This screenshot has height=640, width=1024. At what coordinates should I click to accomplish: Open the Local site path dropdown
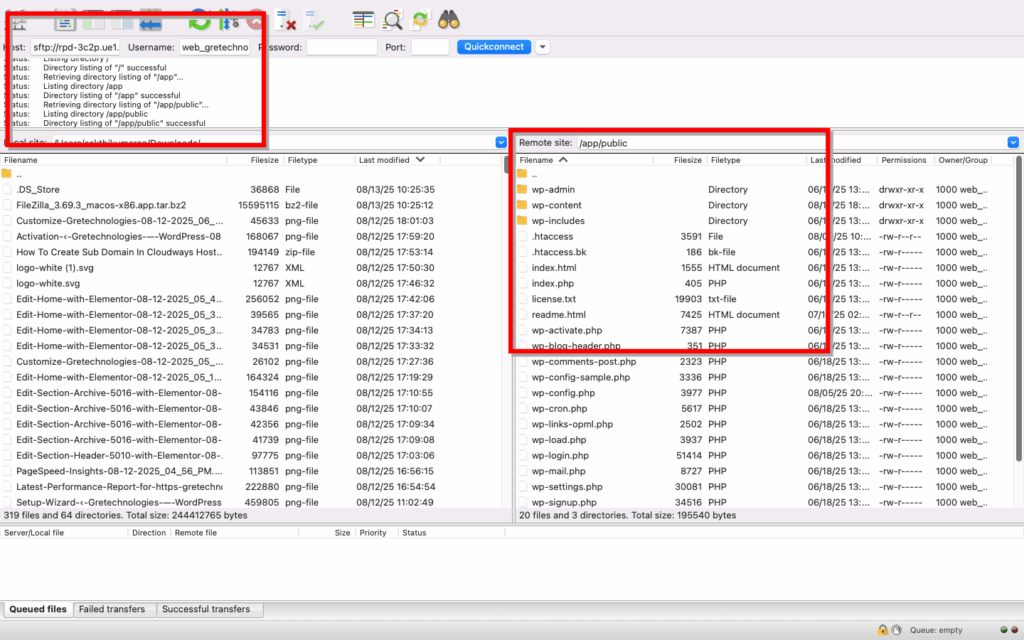[x=500, y=142]
